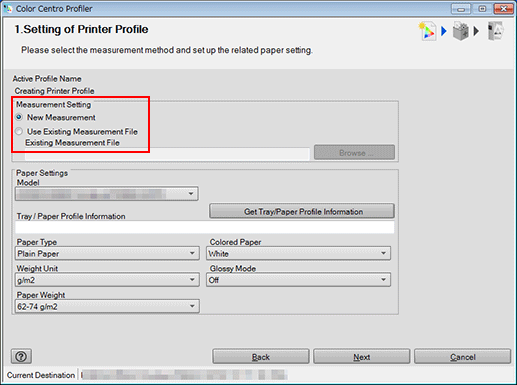Open help with the question mark icon

click(21, 356)
